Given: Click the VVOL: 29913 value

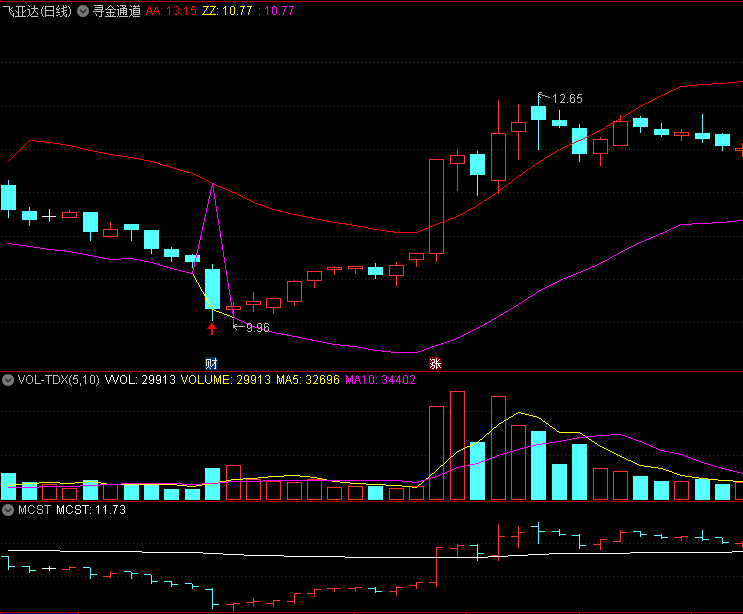Looking at the screenshot, I should [x=140, y=380].
